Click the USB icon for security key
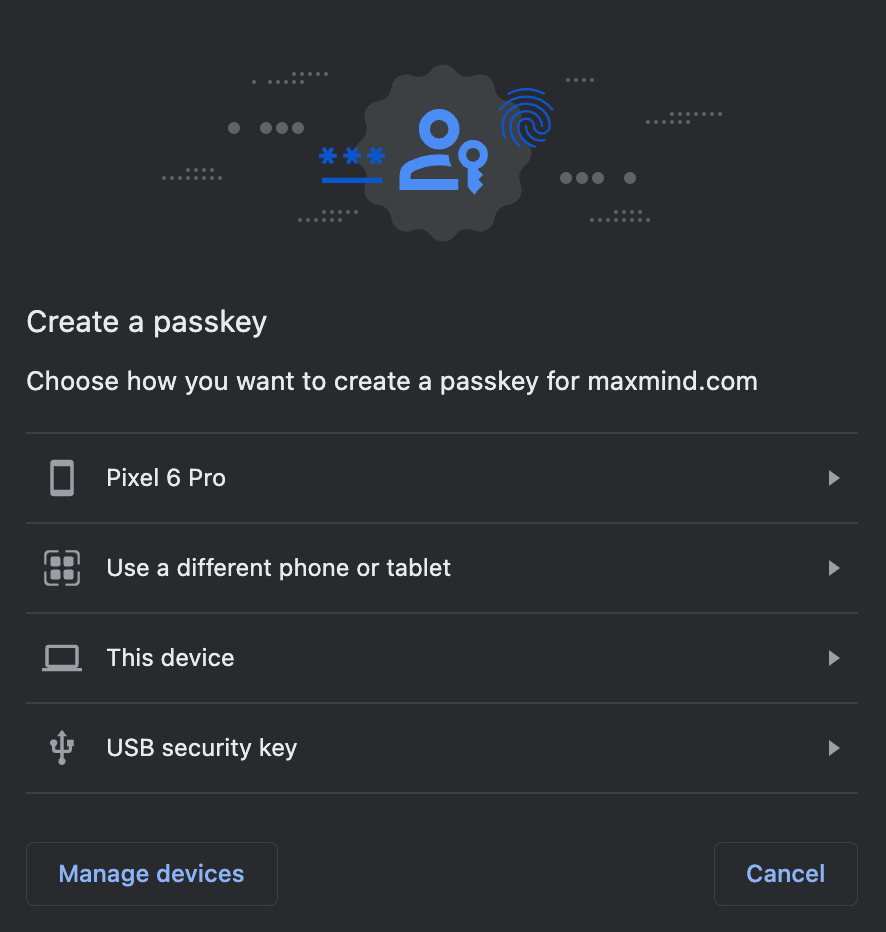Image resolution: width=886 pixels, height=932 pixels. coord(62,748)
